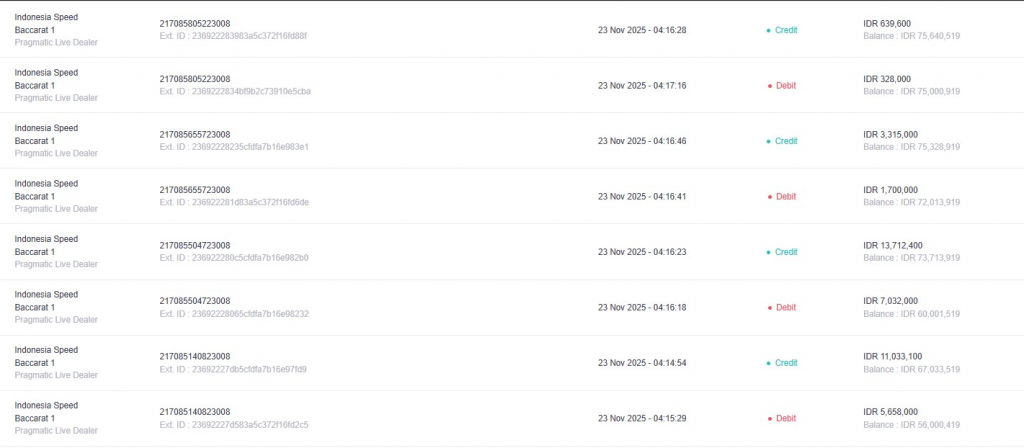The height and width of the screenshot is (448, 1024).
Task: Click the timestamp 23 Nov 2025 - 04:14:54
Action: (642, 363)
